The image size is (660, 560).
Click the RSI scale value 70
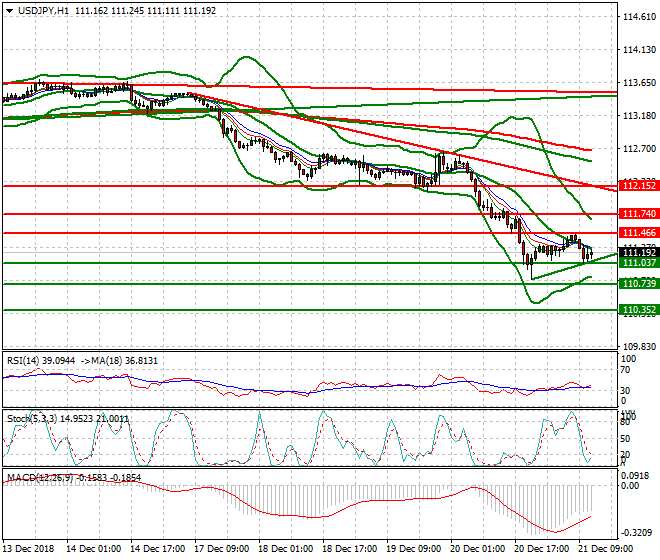pyautogui.click(x=625, y=370)
